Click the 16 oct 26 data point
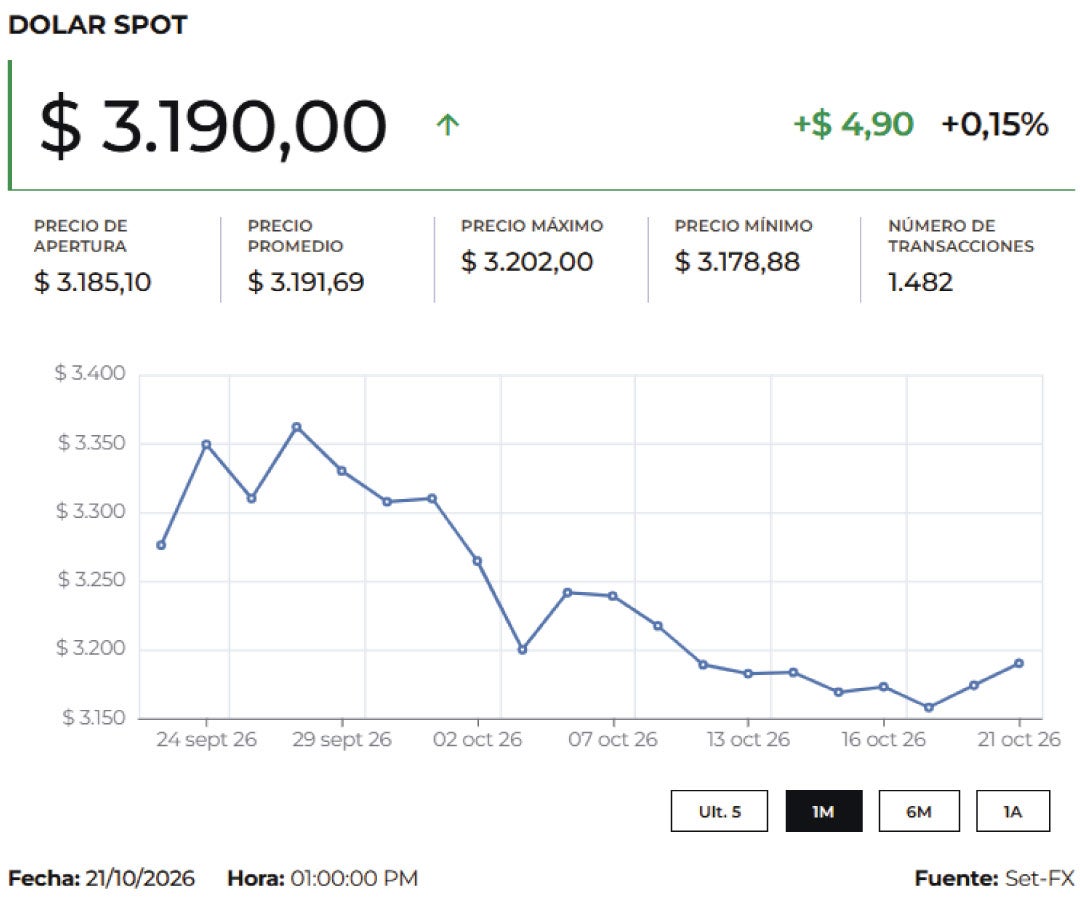The image size is (1080, 900). coord(884,687)
